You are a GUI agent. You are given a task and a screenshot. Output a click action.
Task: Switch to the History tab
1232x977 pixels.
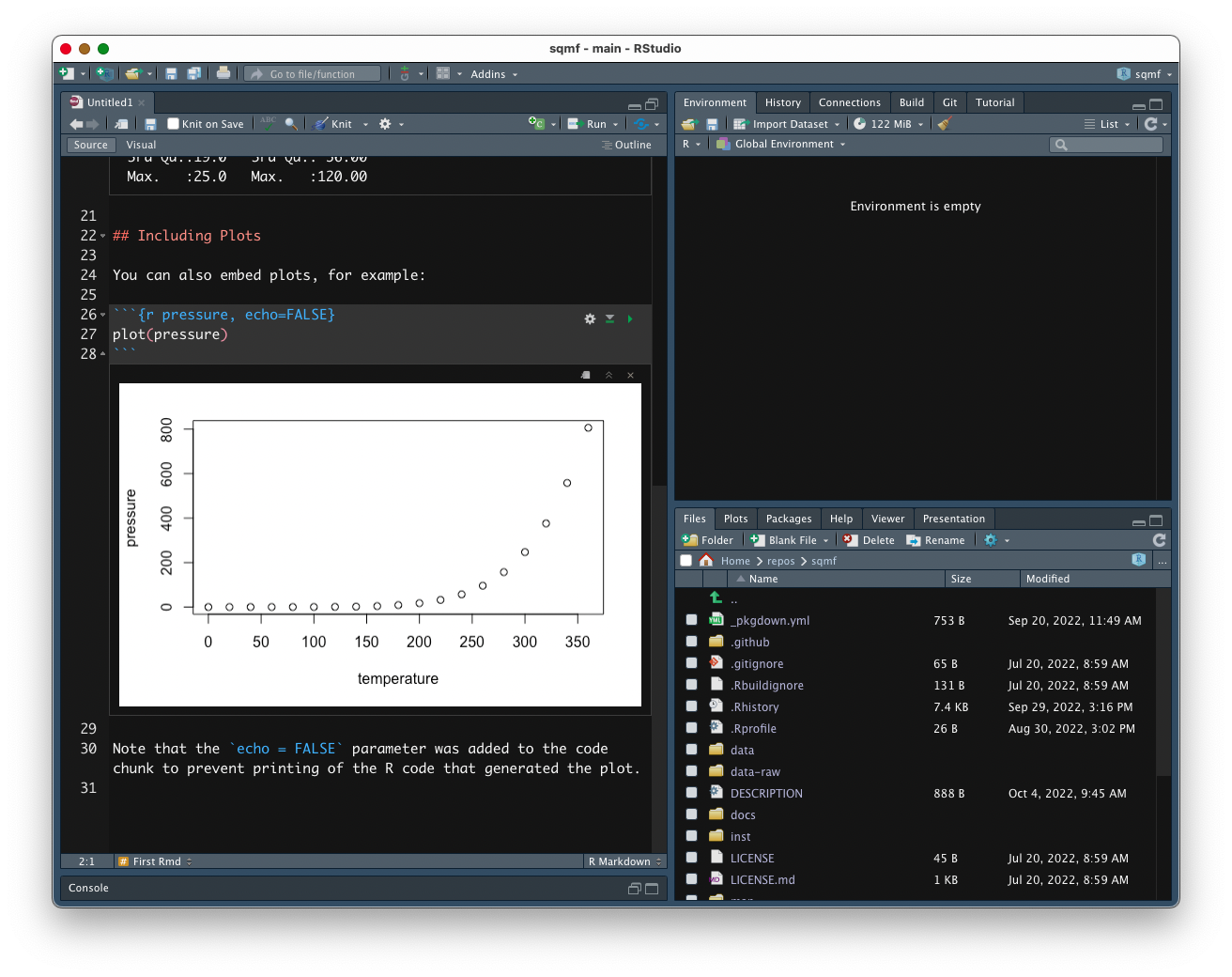pyautogui.click(x=783, y=102)
